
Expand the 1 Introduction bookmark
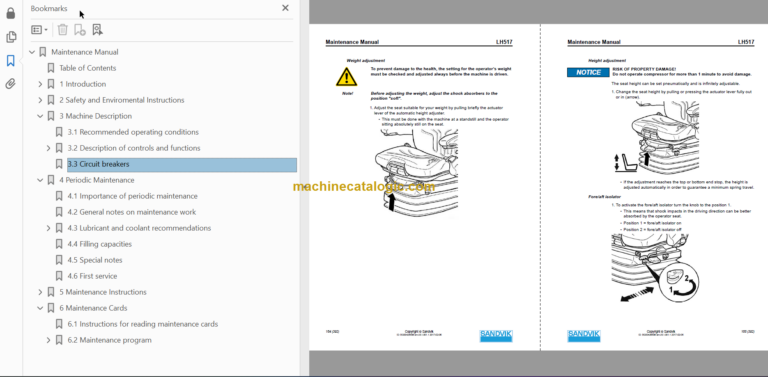(40, 84)
